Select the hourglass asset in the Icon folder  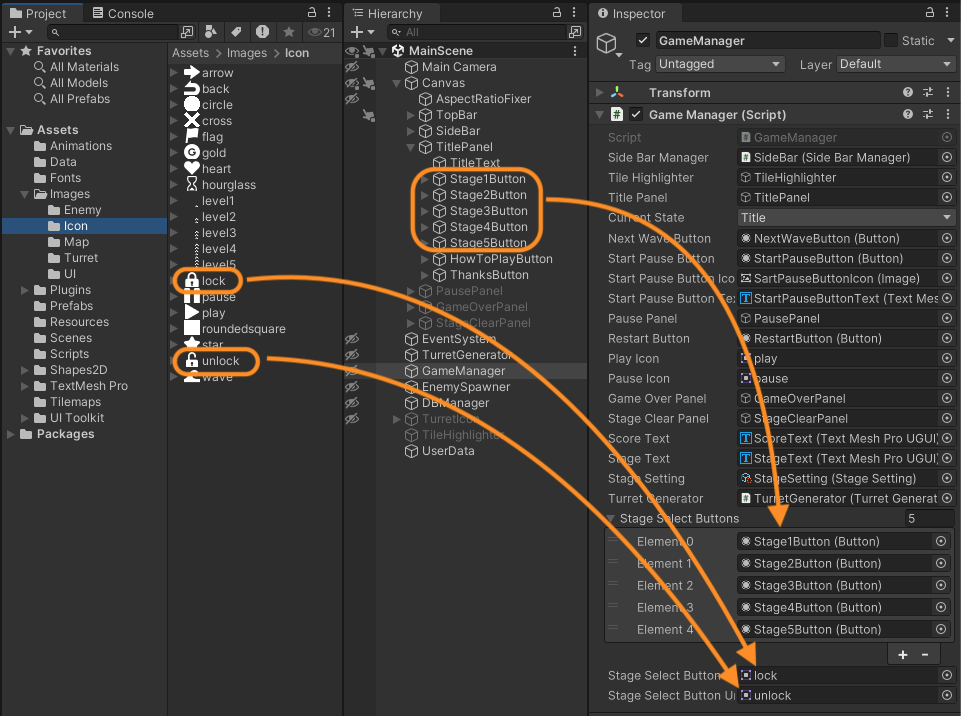[x=229, y=185]
